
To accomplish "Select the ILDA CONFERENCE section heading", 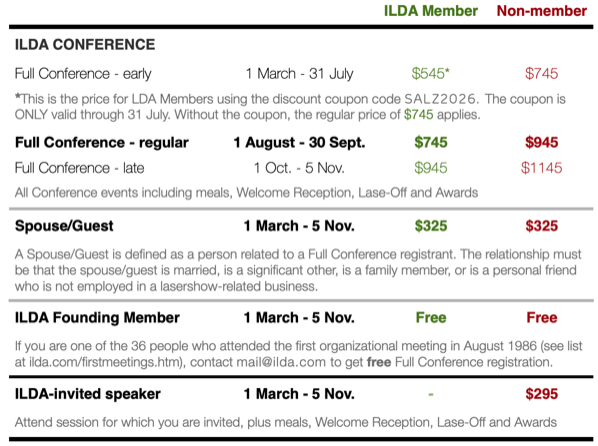I will tap(85, 45).
